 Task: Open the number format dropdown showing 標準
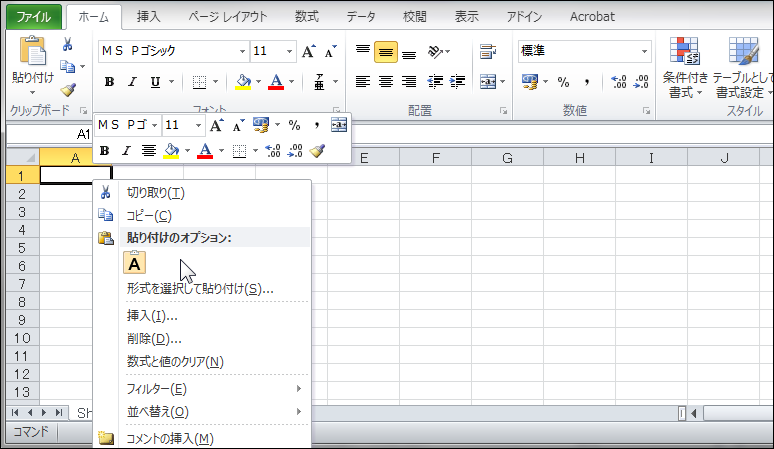[645, 52]
